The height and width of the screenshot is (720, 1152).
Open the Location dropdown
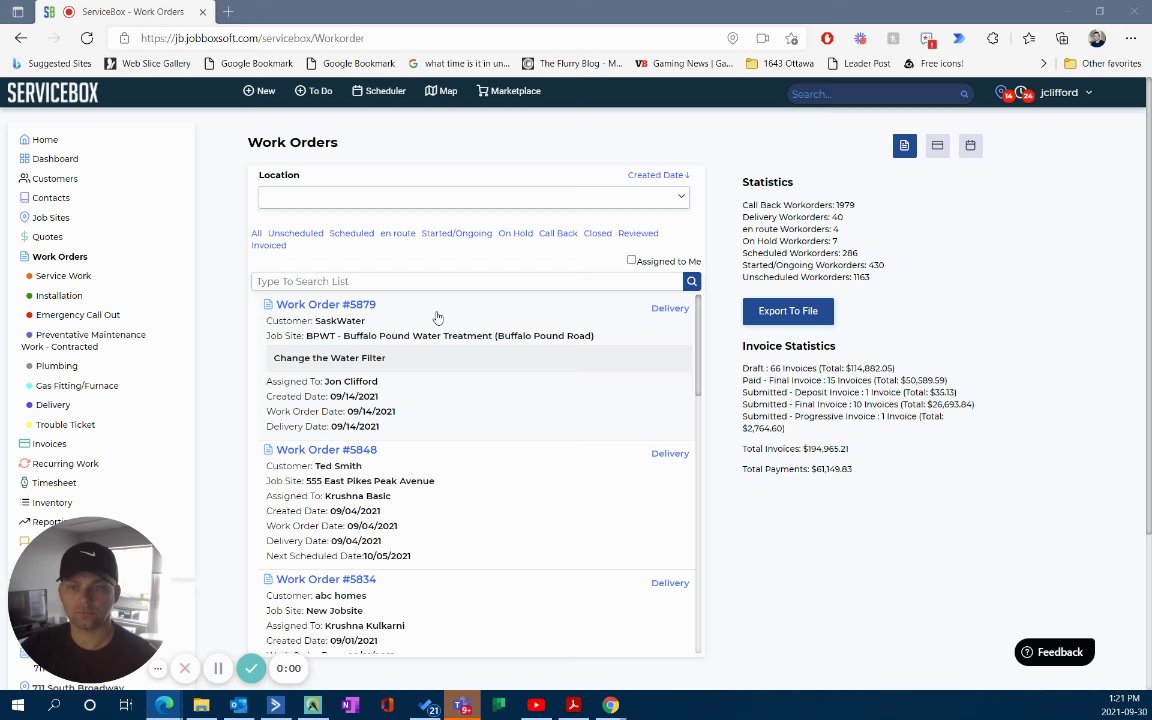[474, 197]
